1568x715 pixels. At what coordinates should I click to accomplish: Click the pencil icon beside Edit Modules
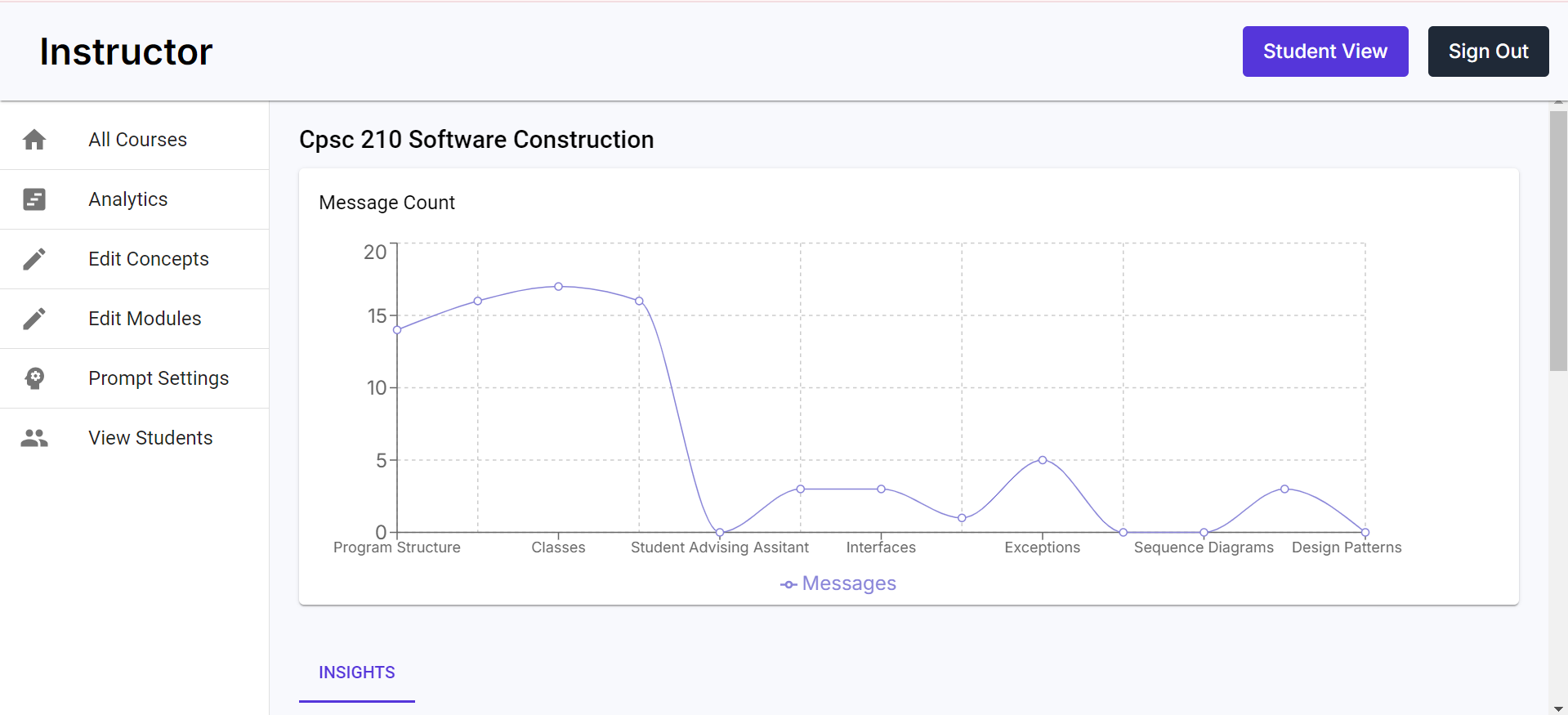coord(34,319)
